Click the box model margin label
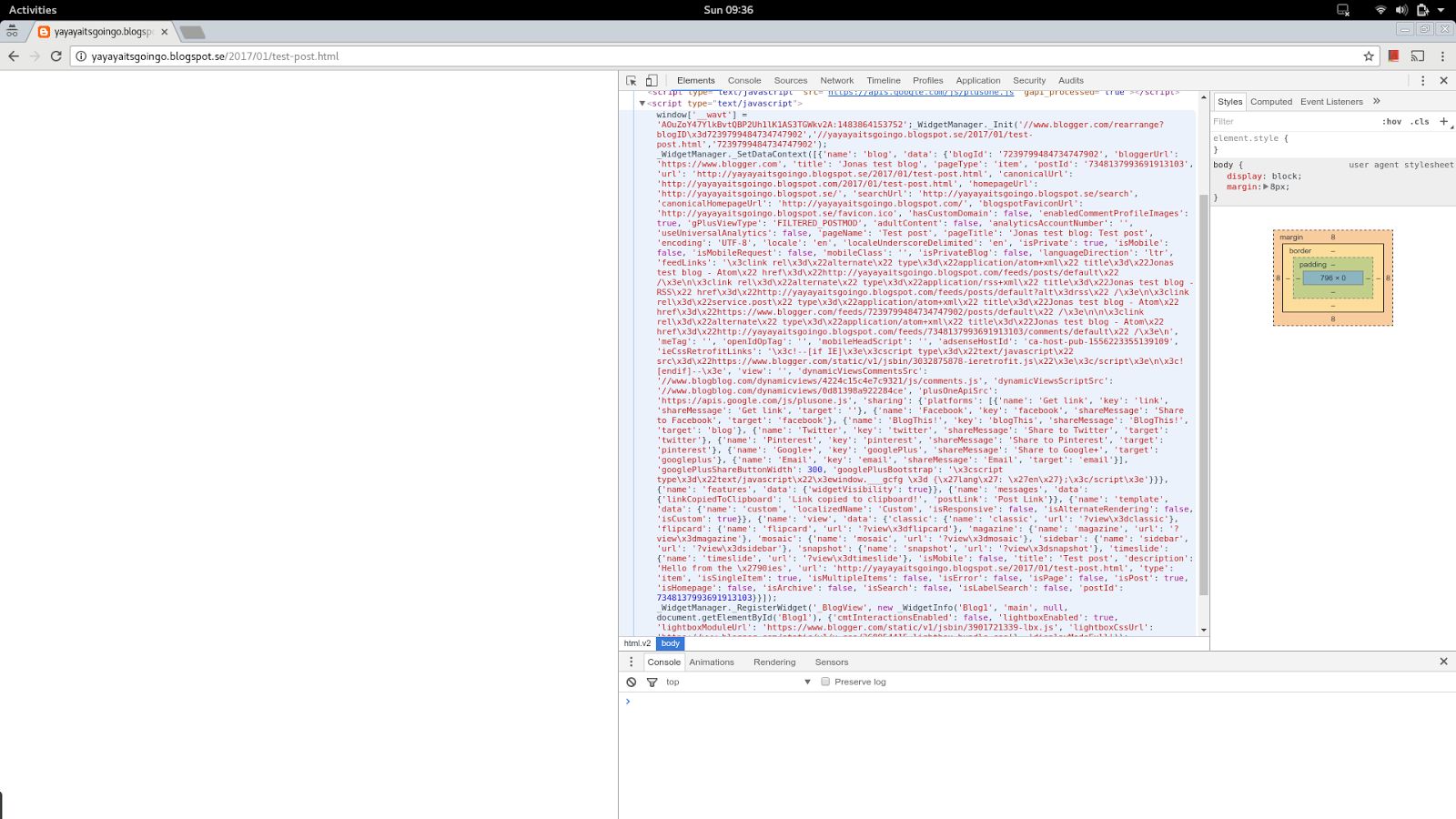 1291,238
